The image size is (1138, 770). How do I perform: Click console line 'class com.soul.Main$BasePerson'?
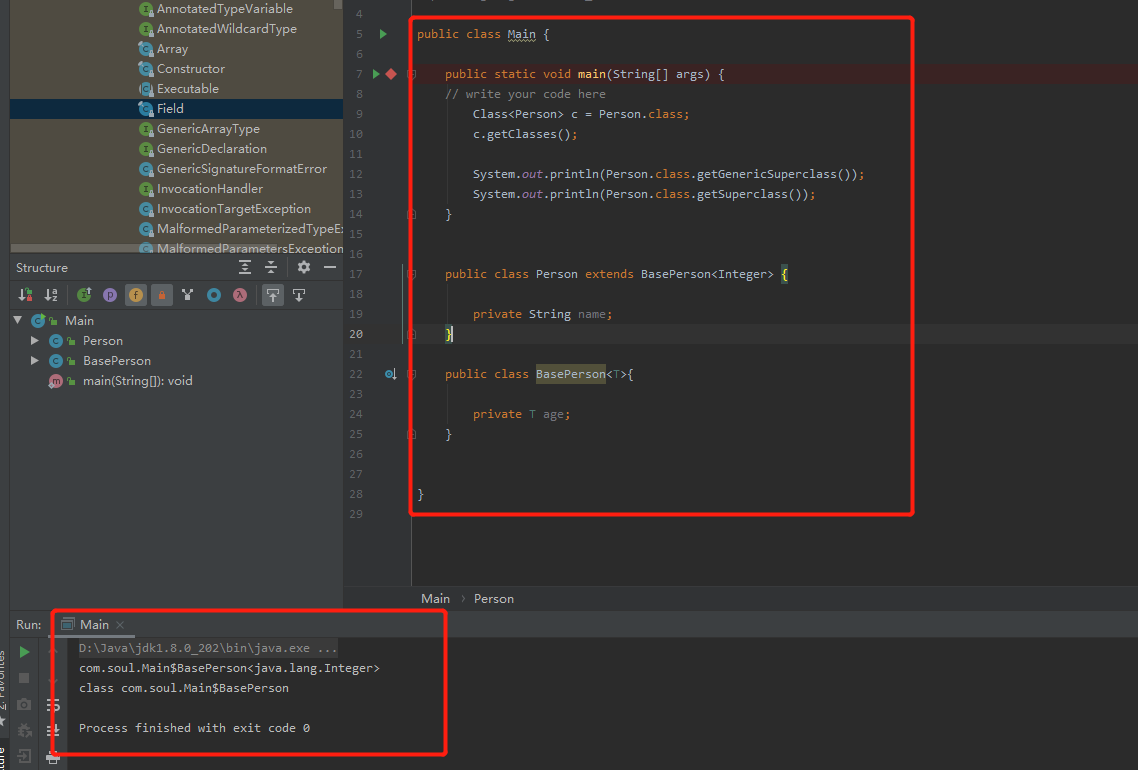[184, 688]
